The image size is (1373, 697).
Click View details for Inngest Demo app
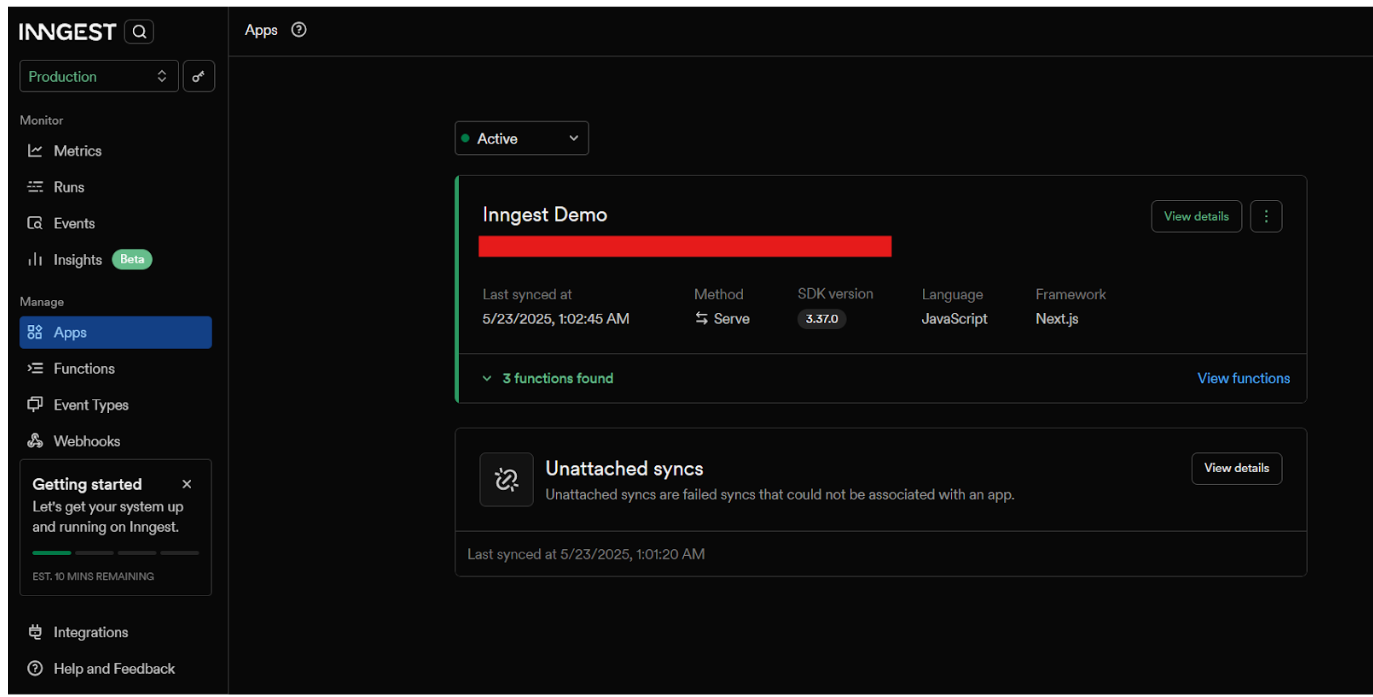(x=1196, y=216)
